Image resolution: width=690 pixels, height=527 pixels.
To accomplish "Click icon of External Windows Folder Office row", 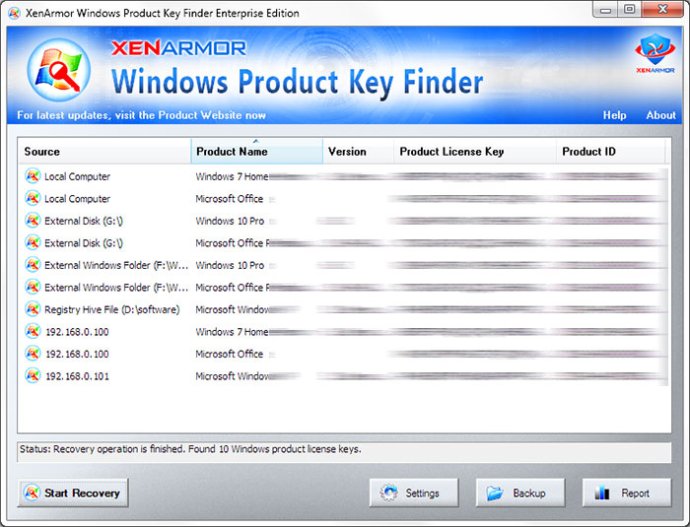I will [33, 287].
